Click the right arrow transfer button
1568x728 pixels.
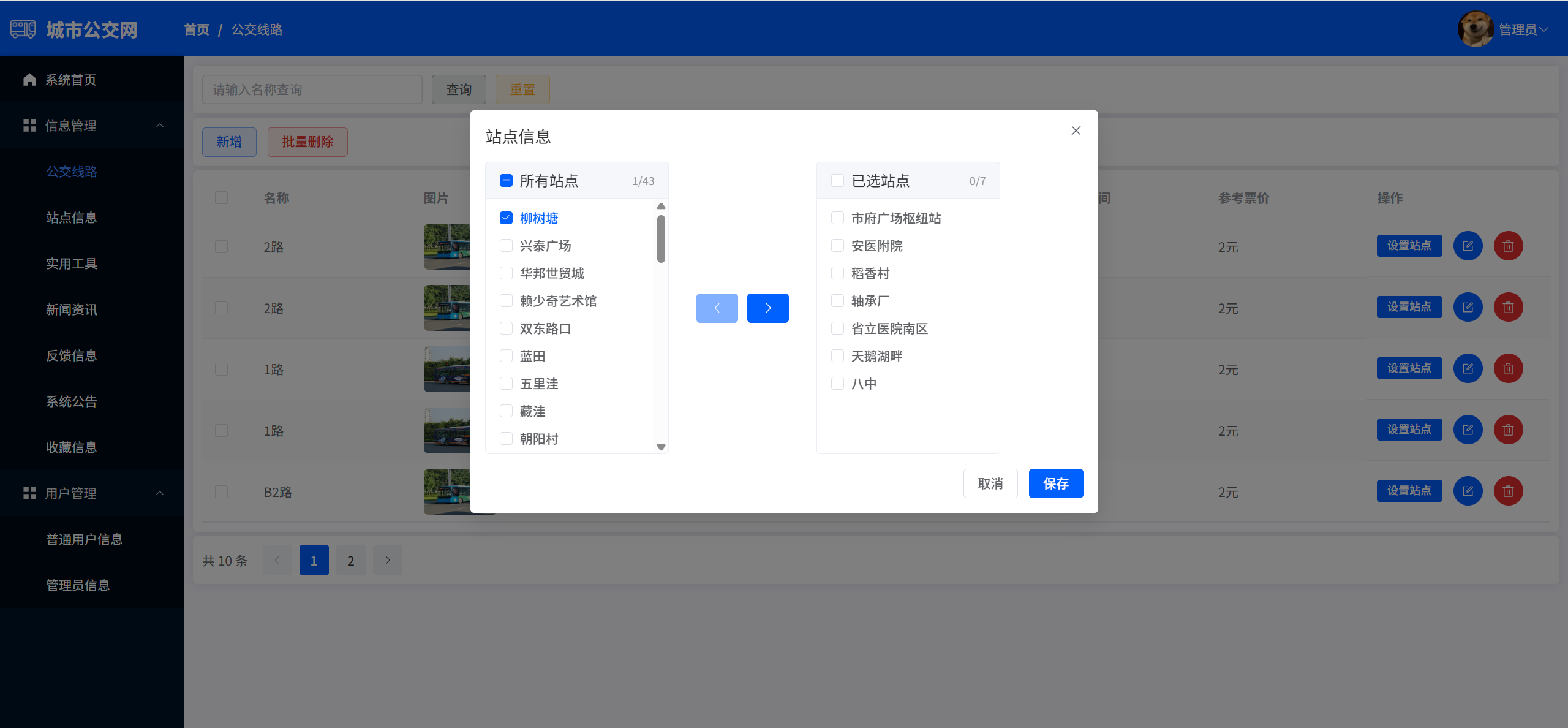click(x=767, y=308)
